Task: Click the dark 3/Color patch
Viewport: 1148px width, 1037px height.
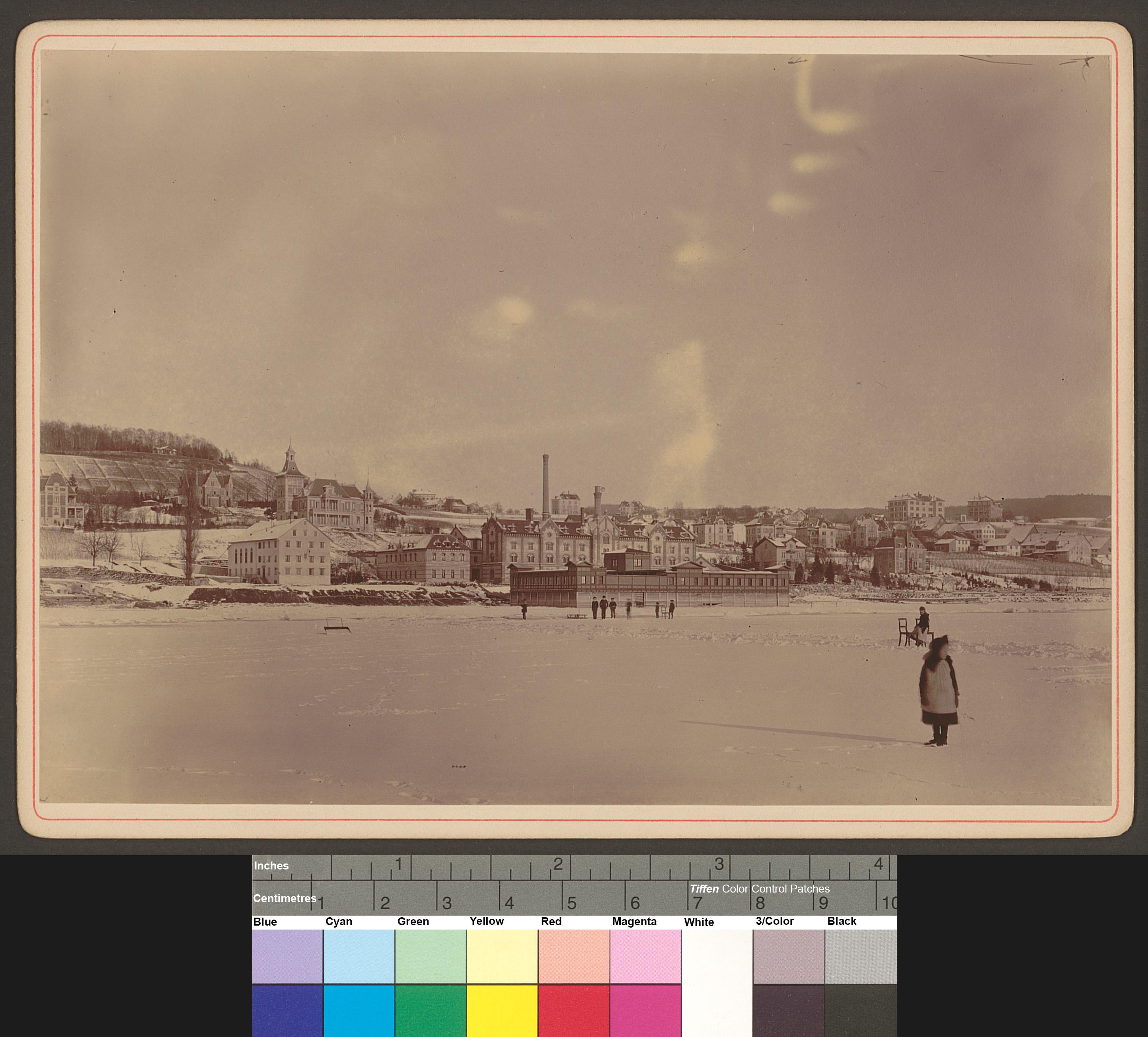Action: point(789,1011)
